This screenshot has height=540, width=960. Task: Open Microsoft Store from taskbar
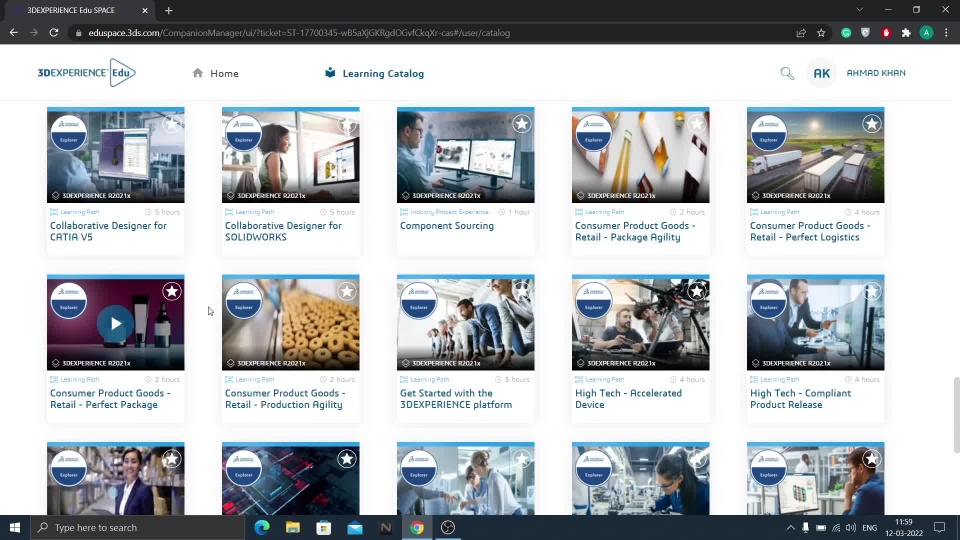(324, 527)
